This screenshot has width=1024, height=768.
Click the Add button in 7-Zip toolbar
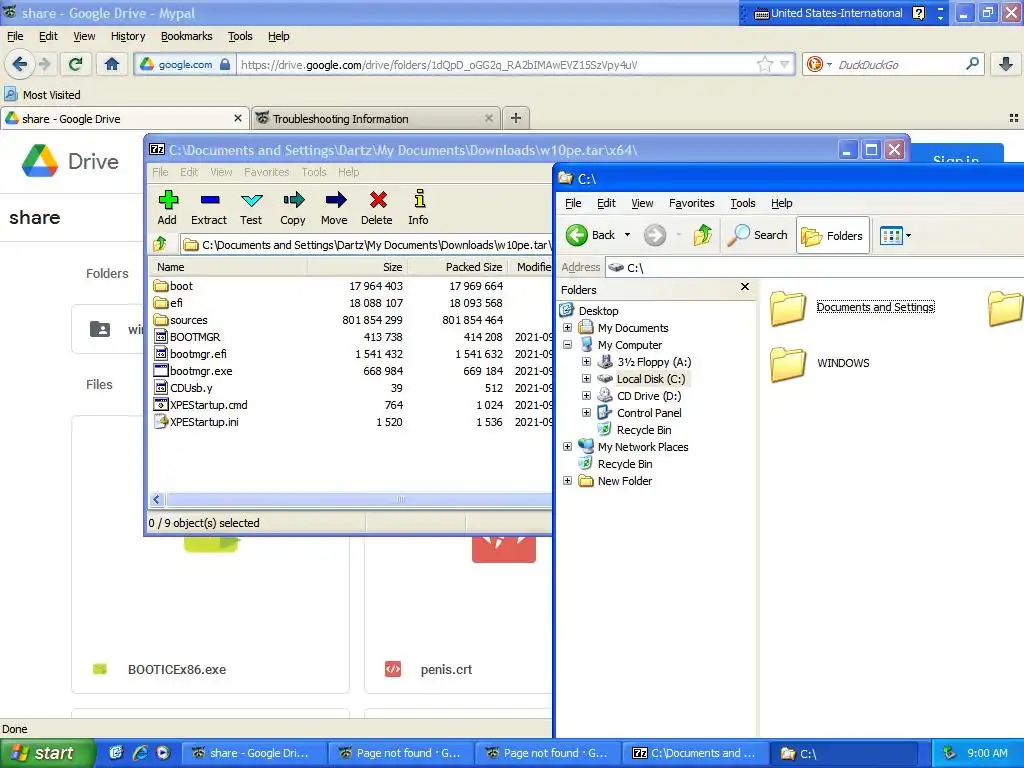coord(167,208)
